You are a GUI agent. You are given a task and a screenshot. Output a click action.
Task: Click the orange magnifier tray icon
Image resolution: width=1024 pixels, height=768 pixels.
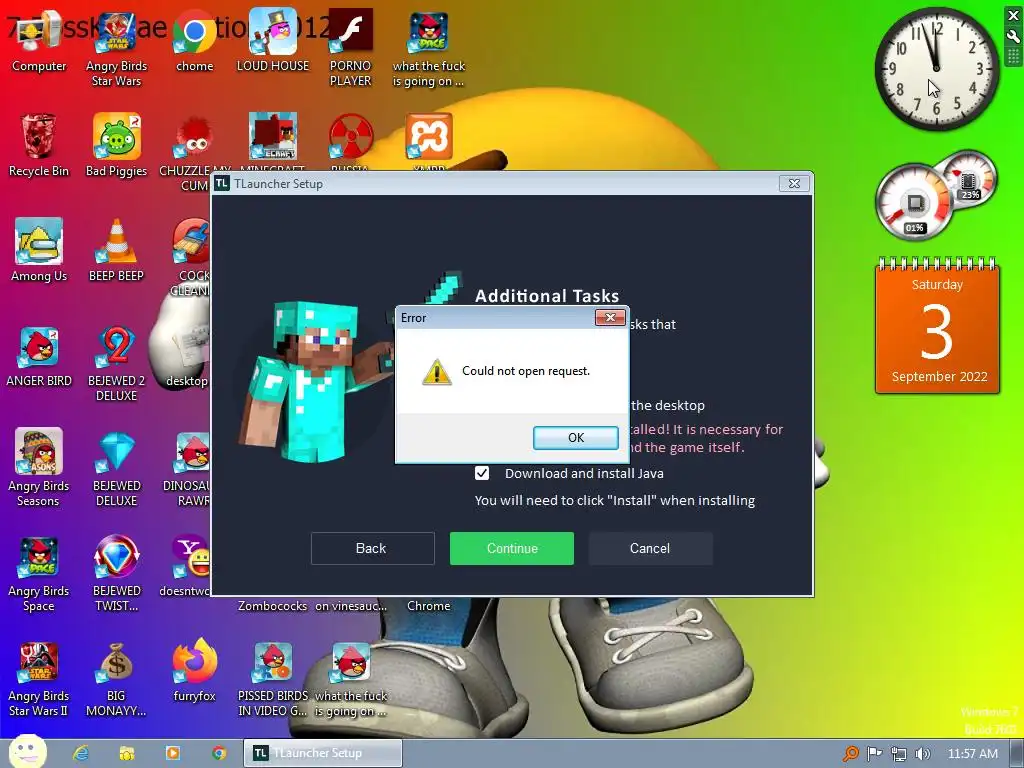tap(850, 754)
